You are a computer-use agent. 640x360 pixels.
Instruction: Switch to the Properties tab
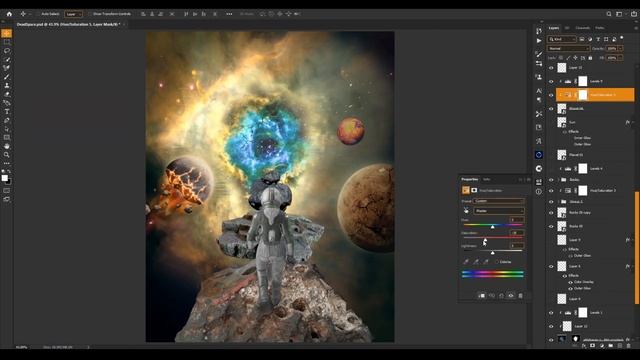point(469,179)
